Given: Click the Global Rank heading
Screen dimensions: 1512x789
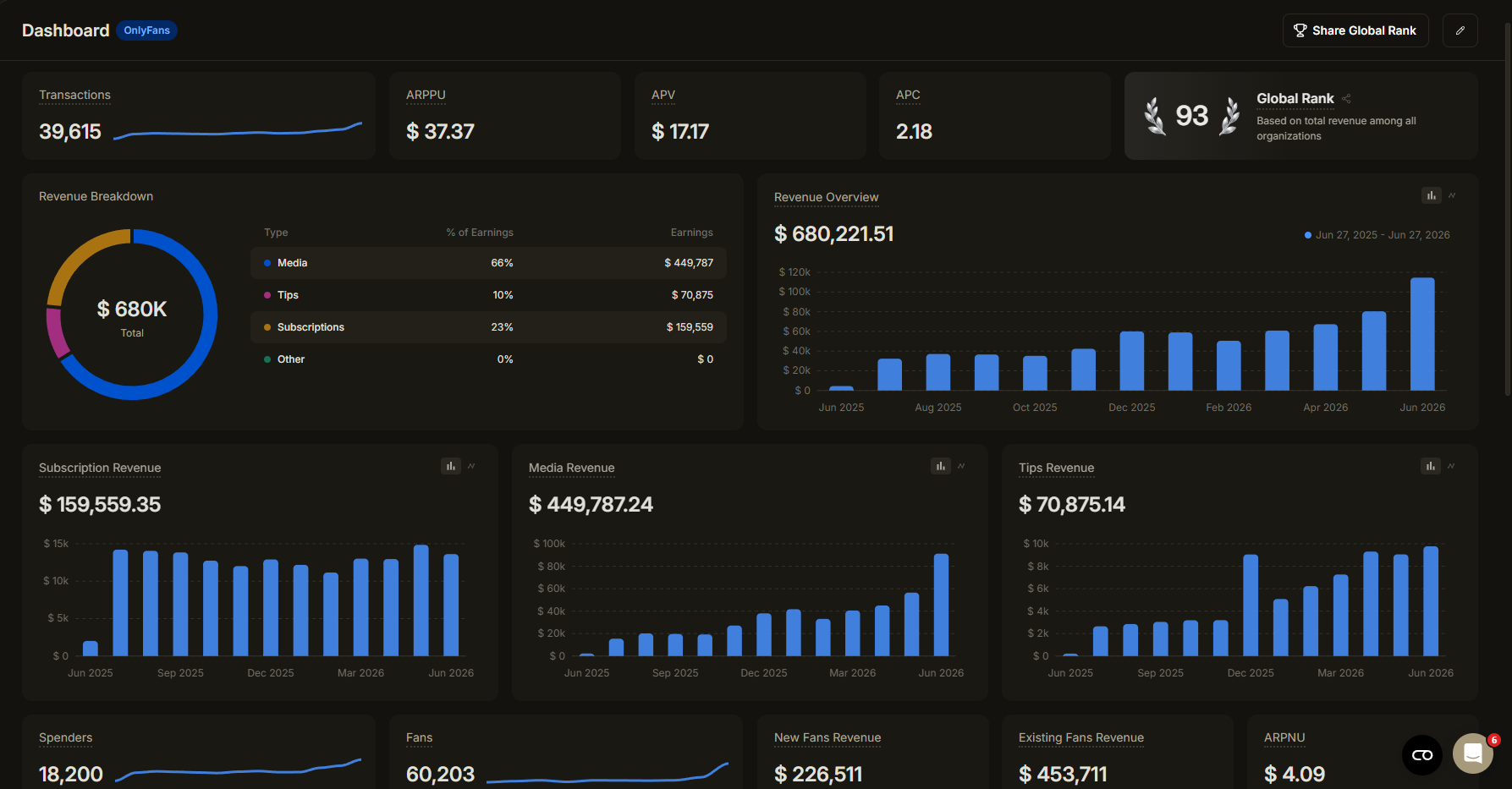Looking at the screenshot, I should tap(1295, 99).
